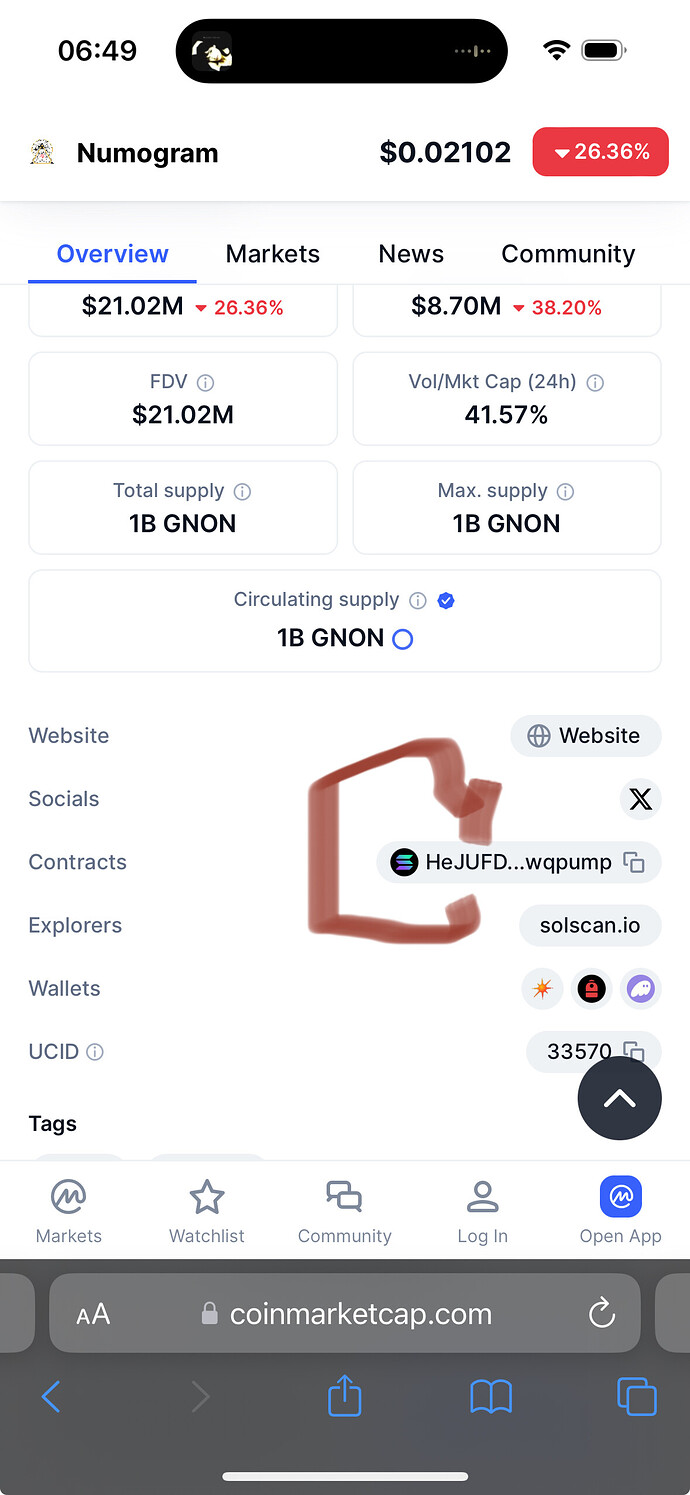The height and width of the screenshot is (1495, 690).
Task: Tap Safari's share icon
Action: pos(344,1396)
